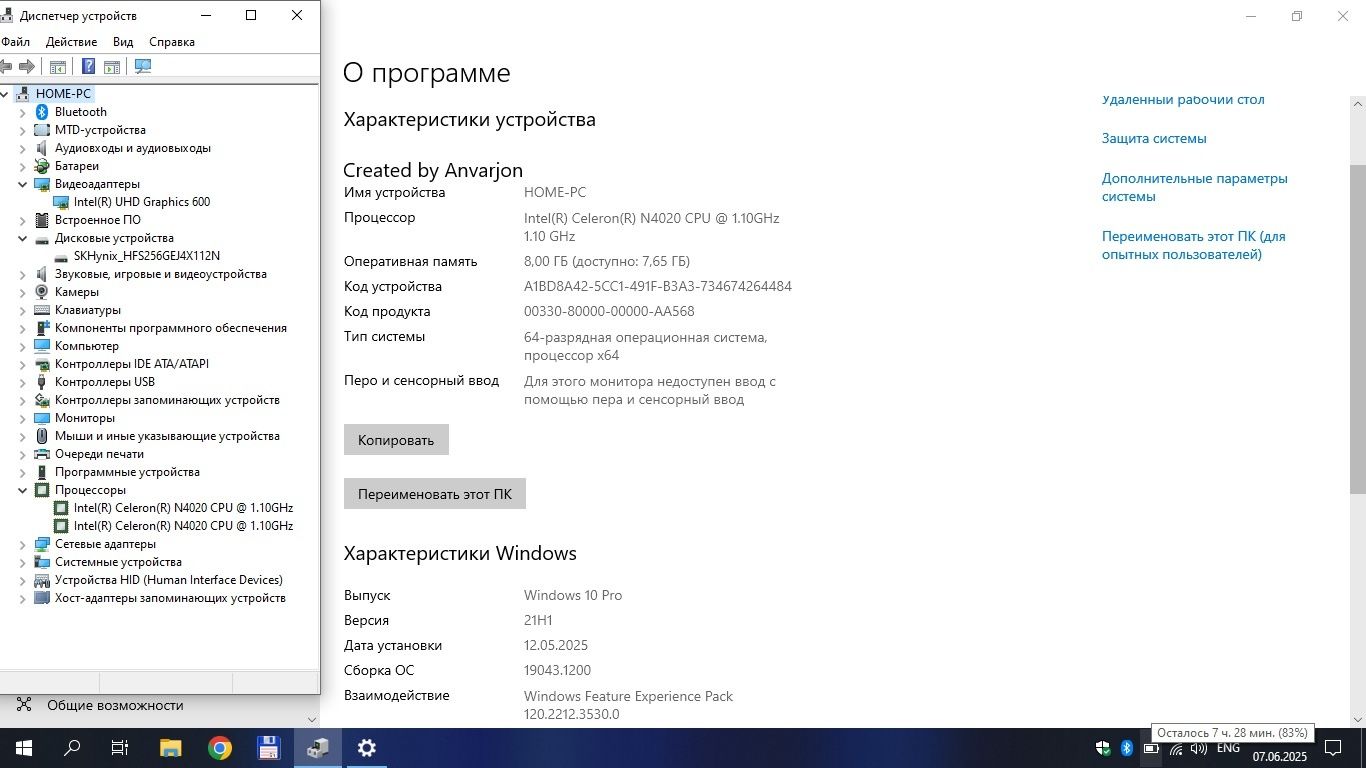Collapse the HOME-PC root node
The width and height of the screenshot is (1366, 768).
6,94
